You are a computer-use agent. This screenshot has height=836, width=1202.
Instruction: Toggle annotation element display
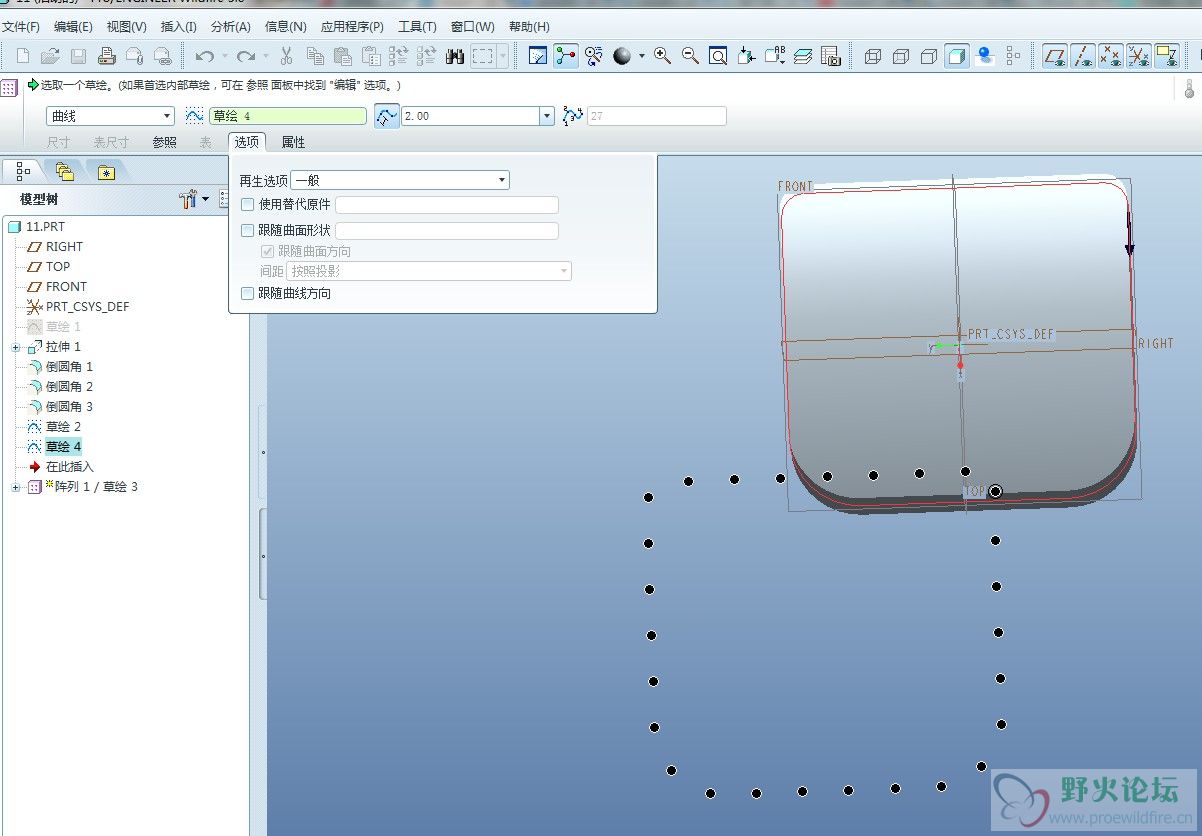tap(1166, 57)
